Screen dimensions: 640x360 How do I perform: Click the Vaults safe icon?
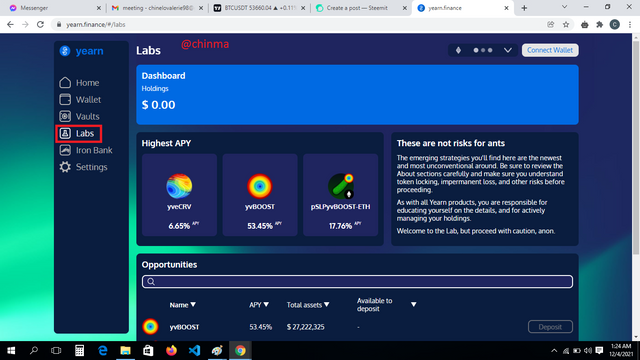click(65, 116)
